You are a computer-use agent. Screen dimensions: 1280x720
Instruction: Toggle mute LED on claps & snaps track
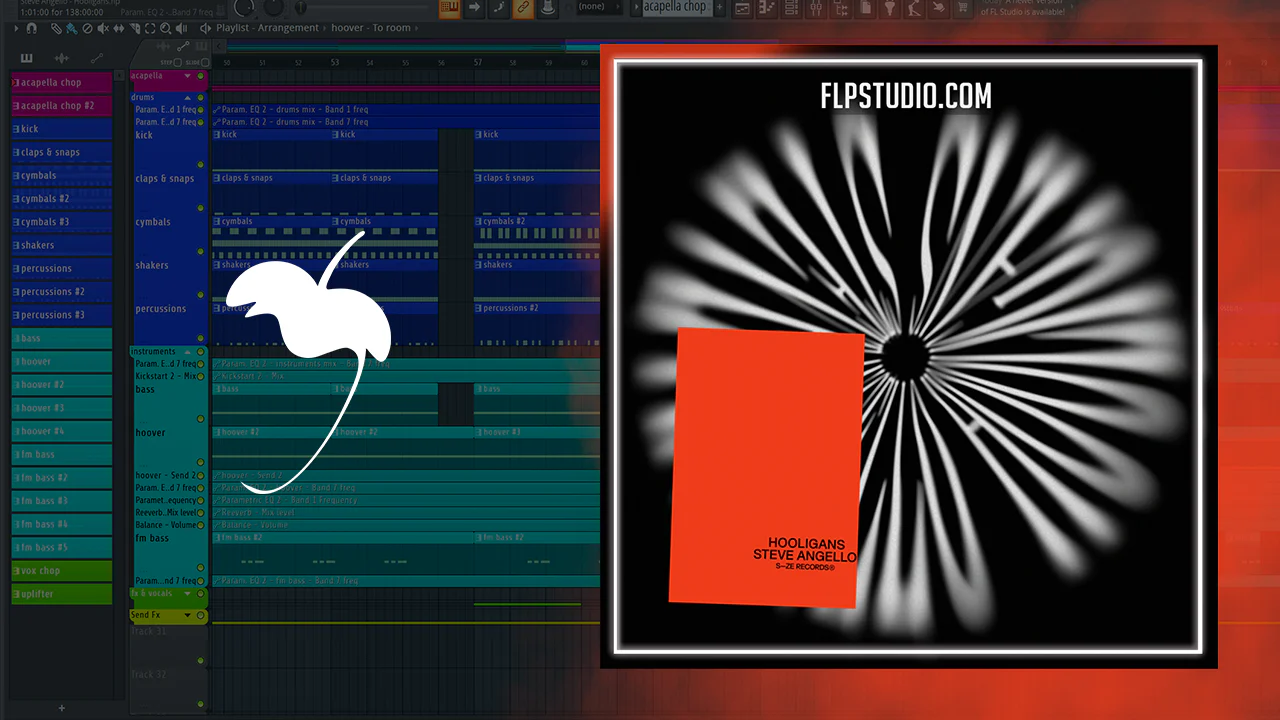(x=201, y=208)
